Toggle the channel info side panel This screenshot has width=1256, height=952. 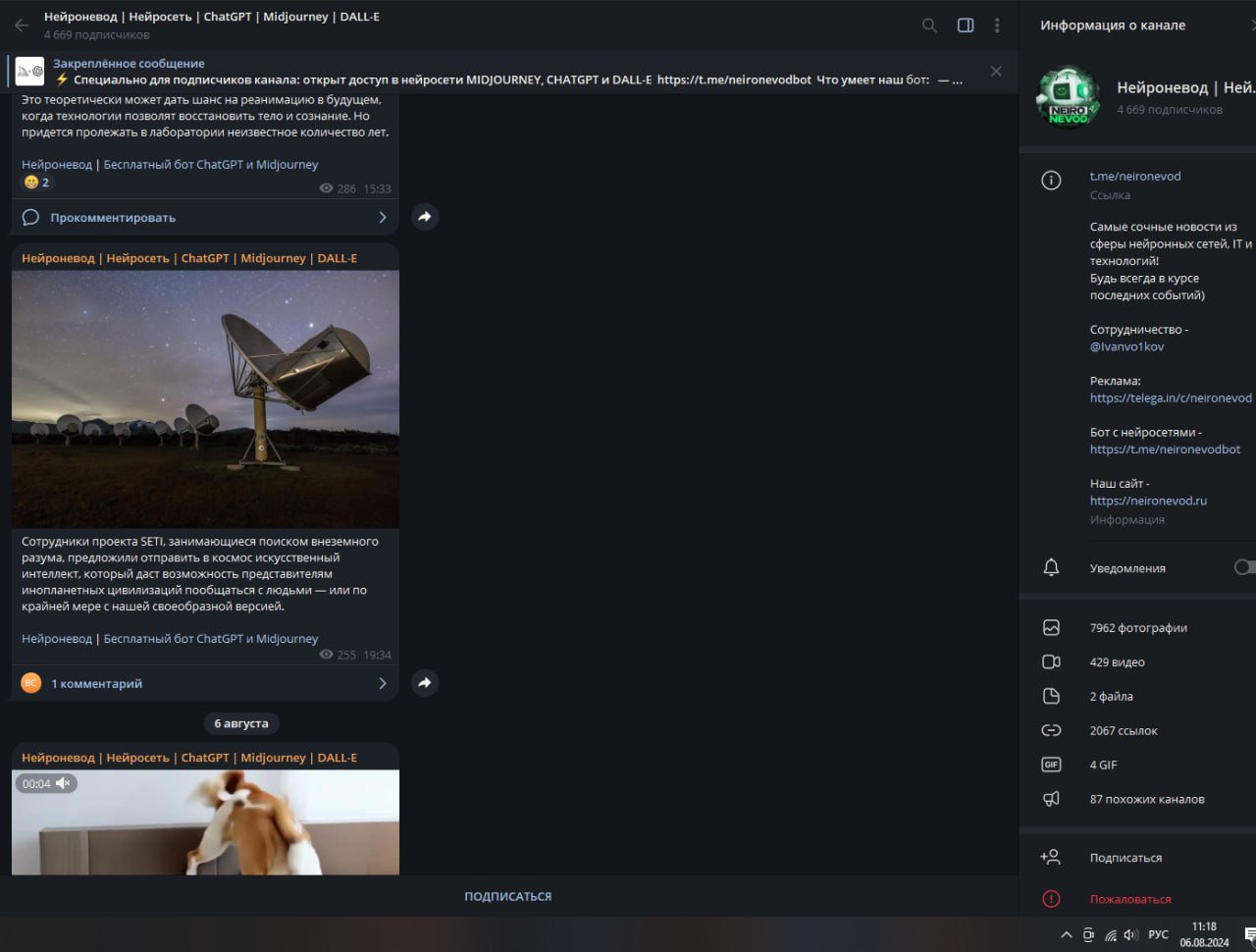point(966,26)
